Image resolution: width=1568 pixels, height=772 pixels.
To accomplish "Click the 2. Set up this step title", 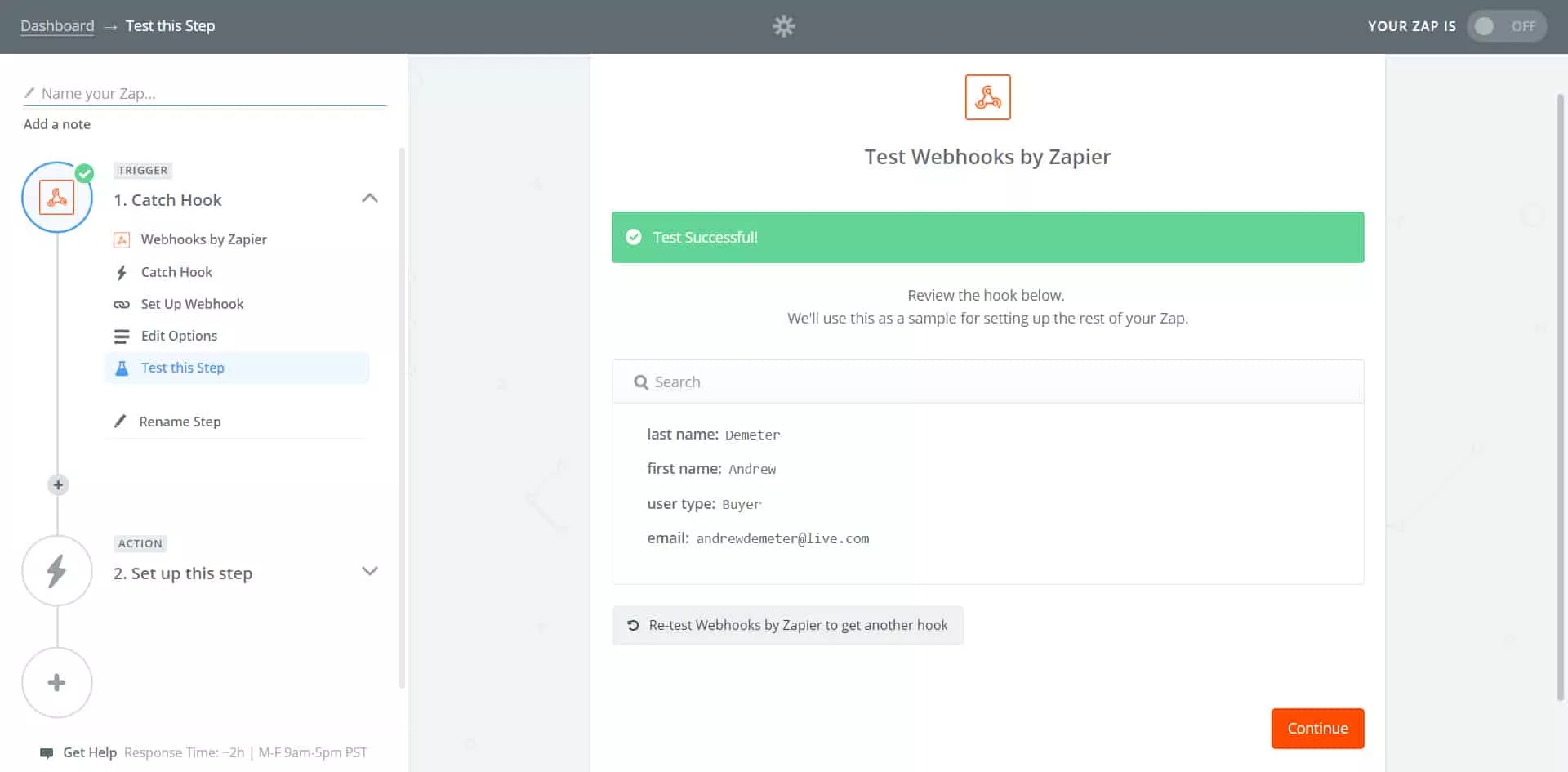I will [x=183, y=573].
